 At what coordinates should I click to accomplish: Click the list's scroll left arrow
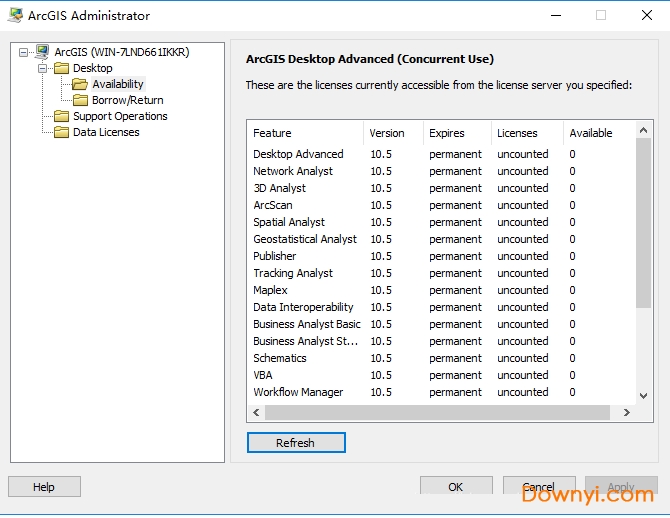click(x=256, y=412)
